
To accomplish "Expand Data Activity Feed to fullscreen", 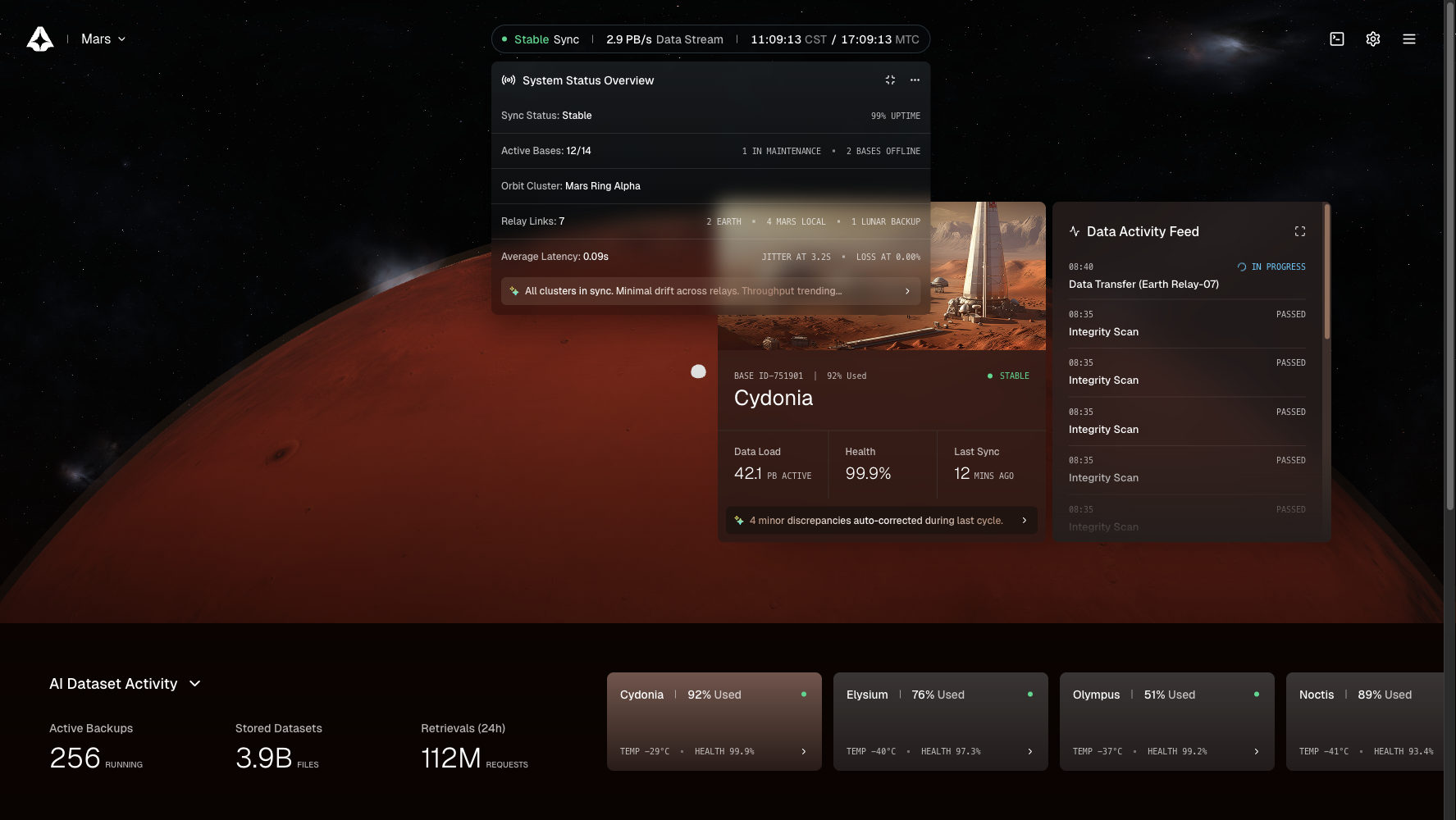I will point(1300,231).
